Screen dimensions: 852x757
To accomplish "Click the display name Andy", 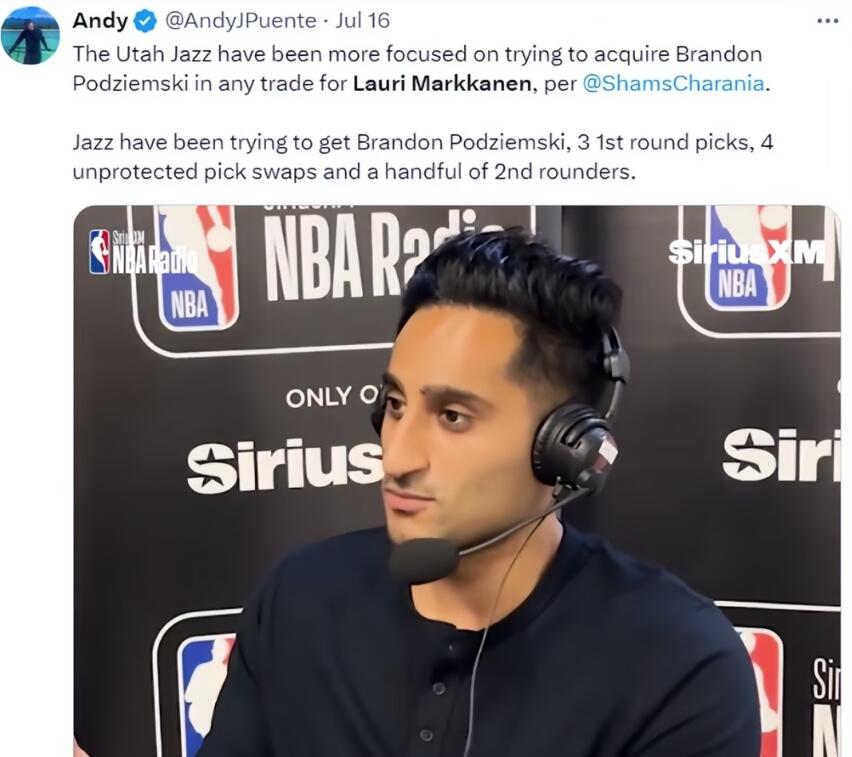I will click(101, 21).
